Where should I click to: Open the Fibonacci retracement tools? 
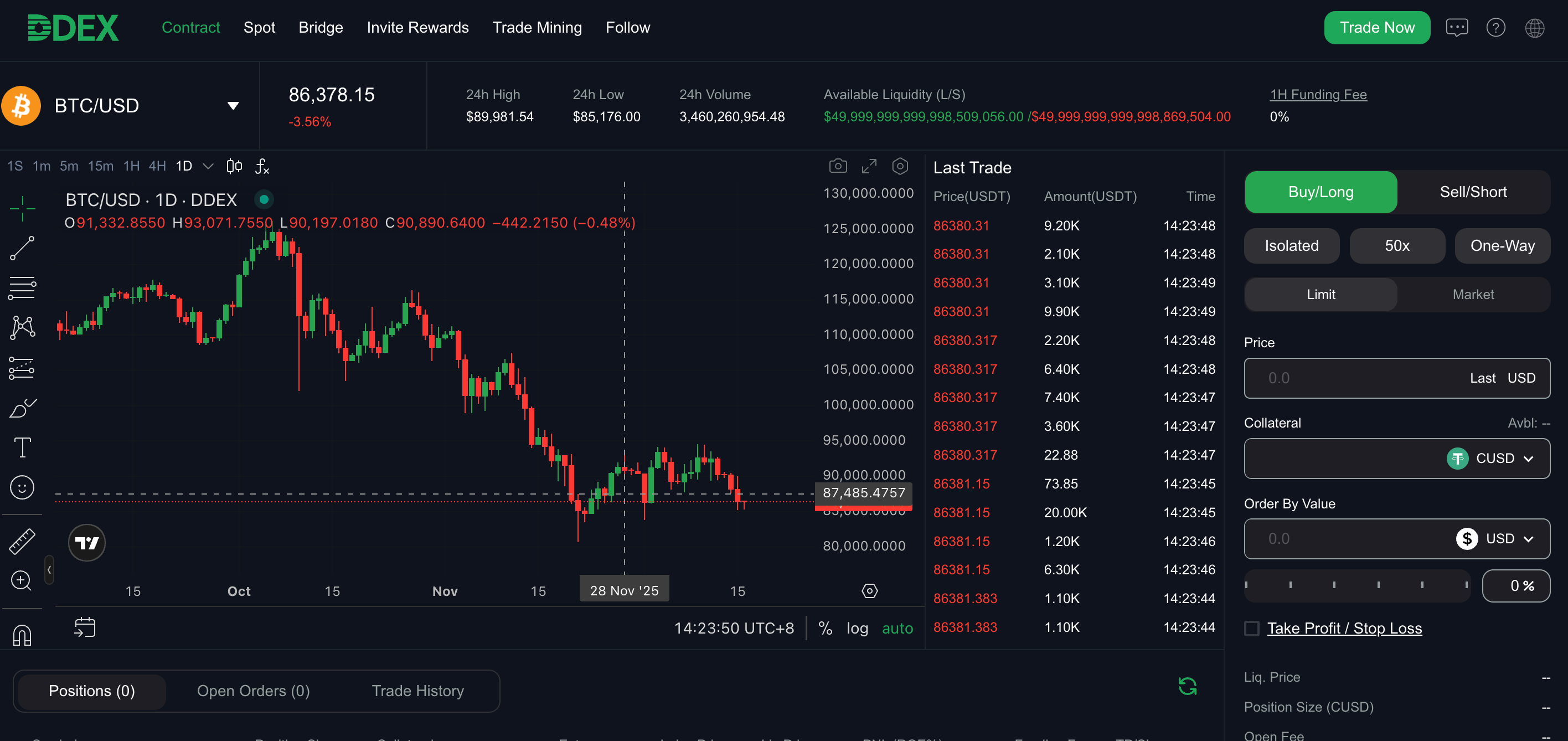pyautogui.click(x=23, y=289)
